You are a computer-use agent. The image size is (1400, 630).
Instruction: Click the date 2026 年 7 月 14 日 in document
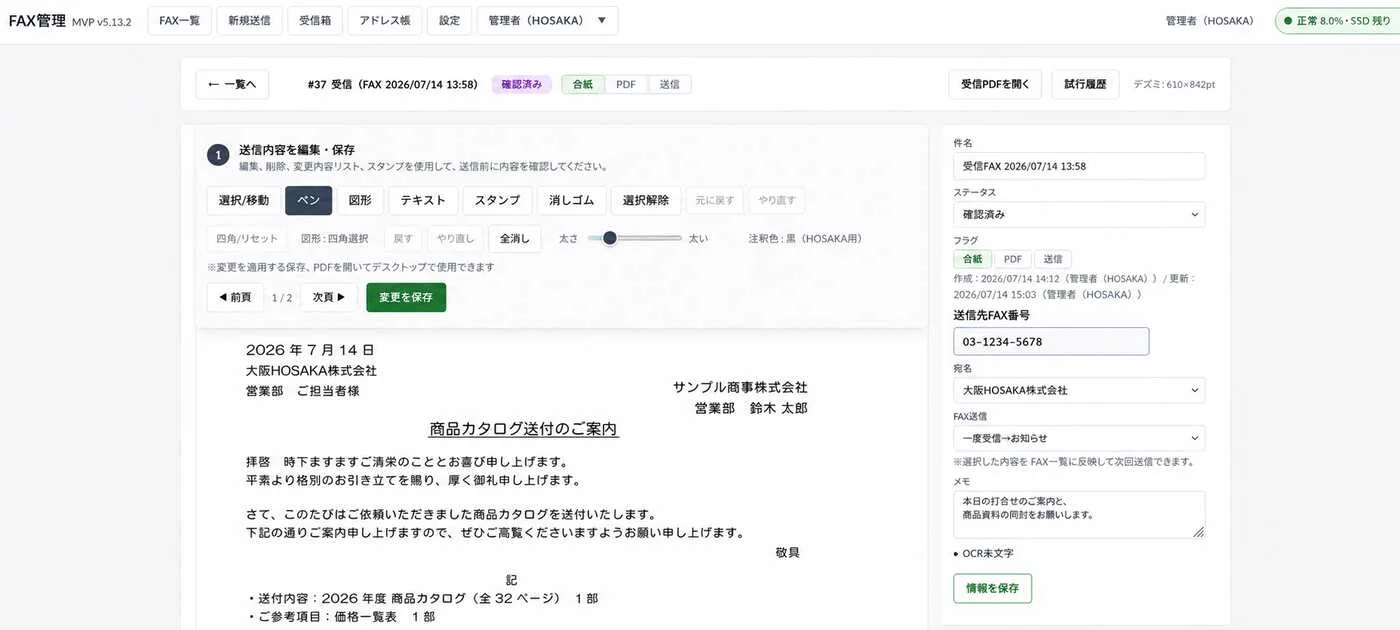310,350
